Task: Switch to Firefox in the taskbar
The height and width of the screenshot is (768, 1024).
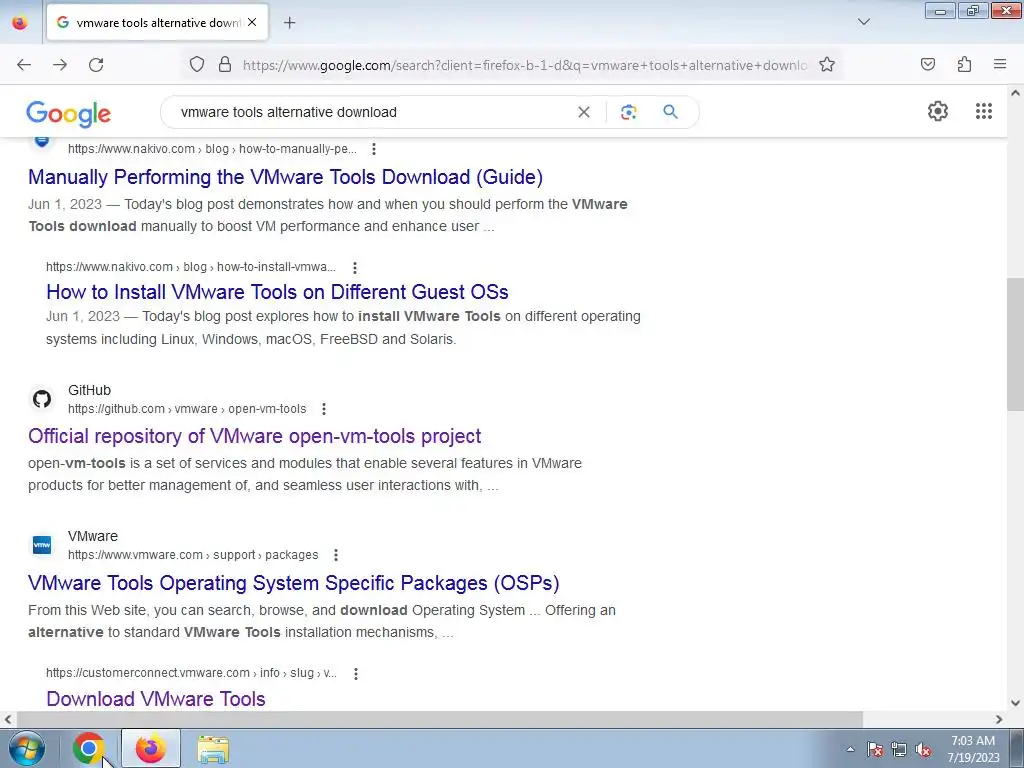Action: click(x=151, y=748)
